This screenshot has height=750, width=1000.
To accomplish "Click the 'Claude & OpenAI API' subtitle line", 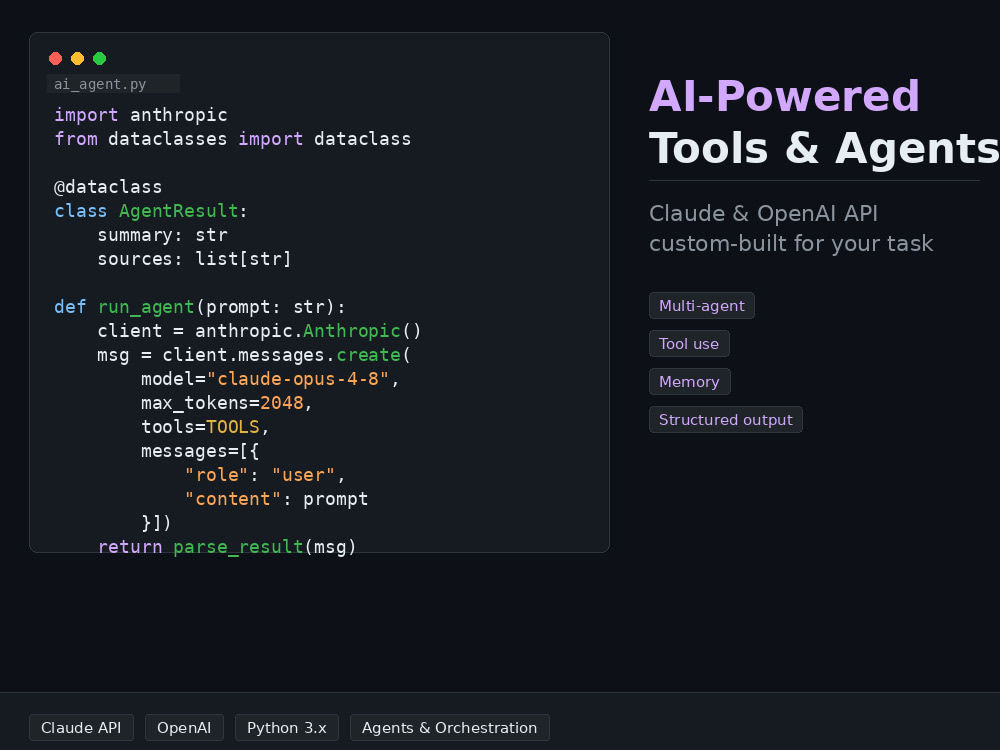I will click(x=763, y=213).
